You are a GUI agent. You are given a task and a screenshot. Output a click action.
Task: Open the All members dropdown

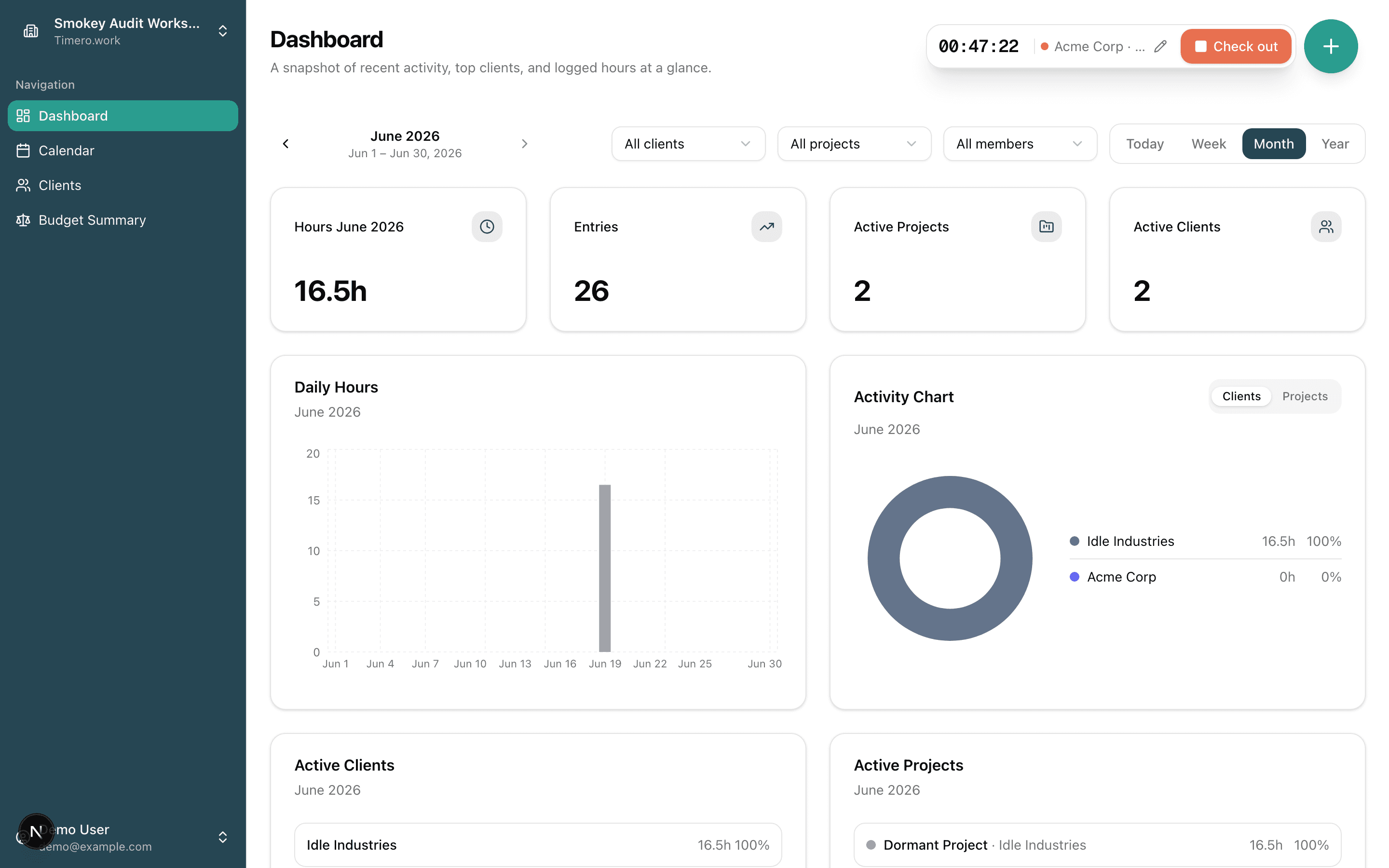pyautogui.click(x=1020, y=144)
